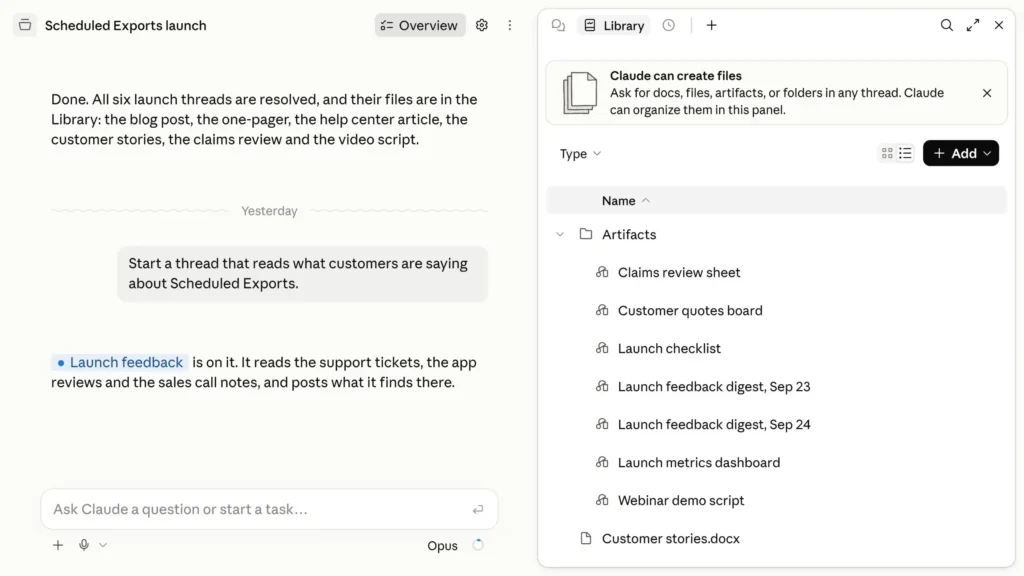Click the Ask Claude message input field

pyautogui.click(x=269, y=509)
